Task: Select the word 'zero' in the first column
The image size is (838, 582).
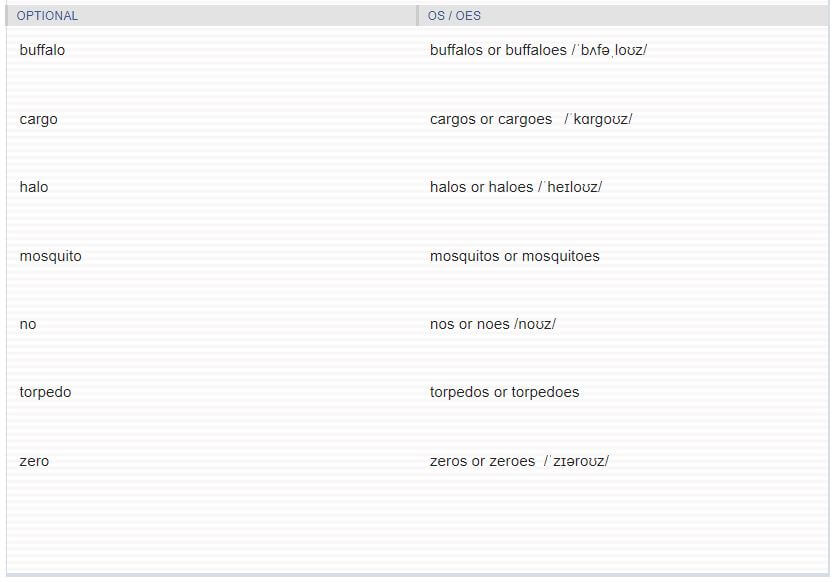Action: click(34, 461)
